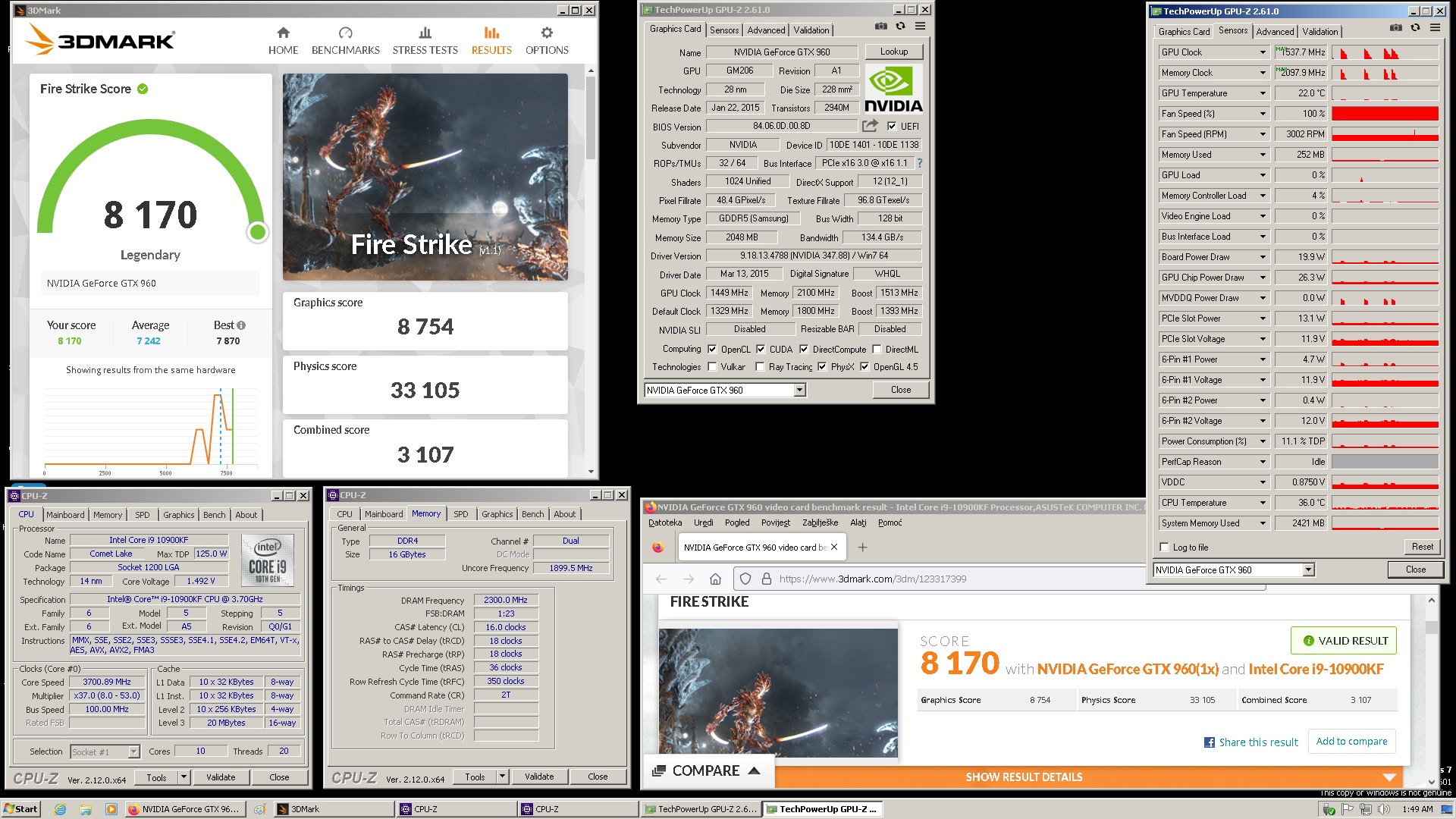The image size is (1456, 819).
Task: Toggle DirectML checkbox
Action: (x=877, y=350)
